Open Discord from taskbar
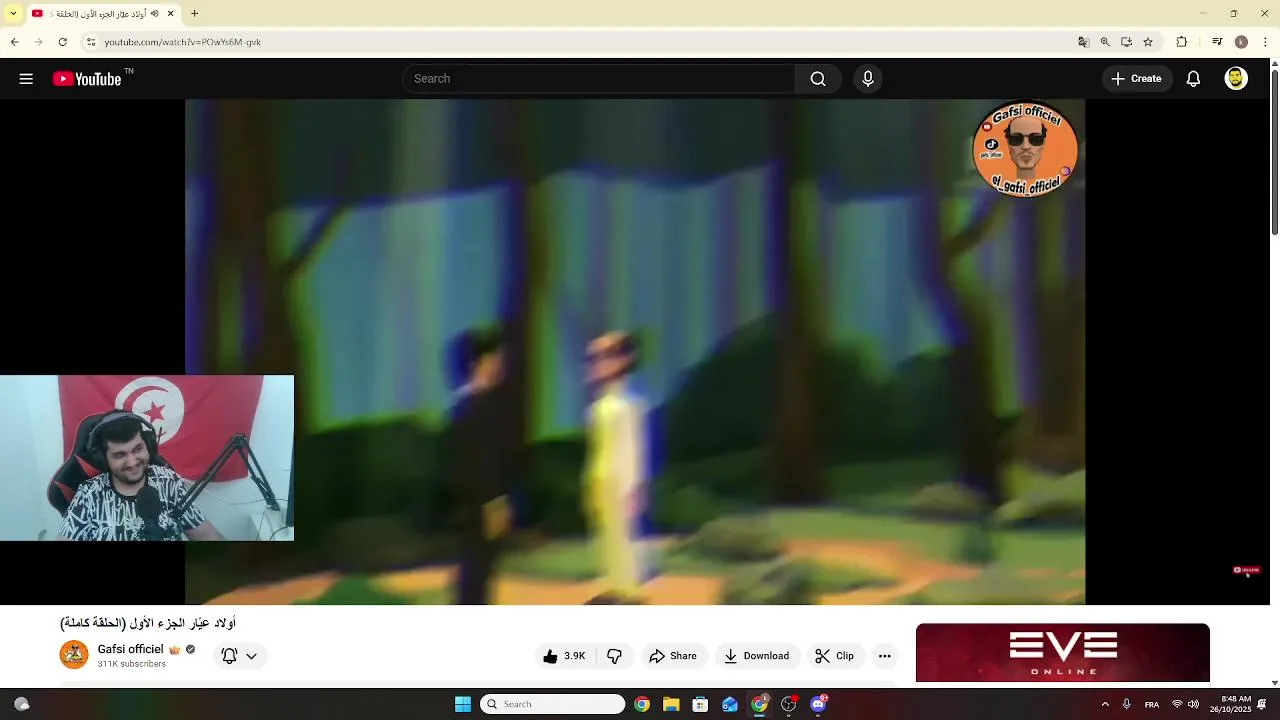The width and height of the screenshot is (1280, 720). [818, 704]
